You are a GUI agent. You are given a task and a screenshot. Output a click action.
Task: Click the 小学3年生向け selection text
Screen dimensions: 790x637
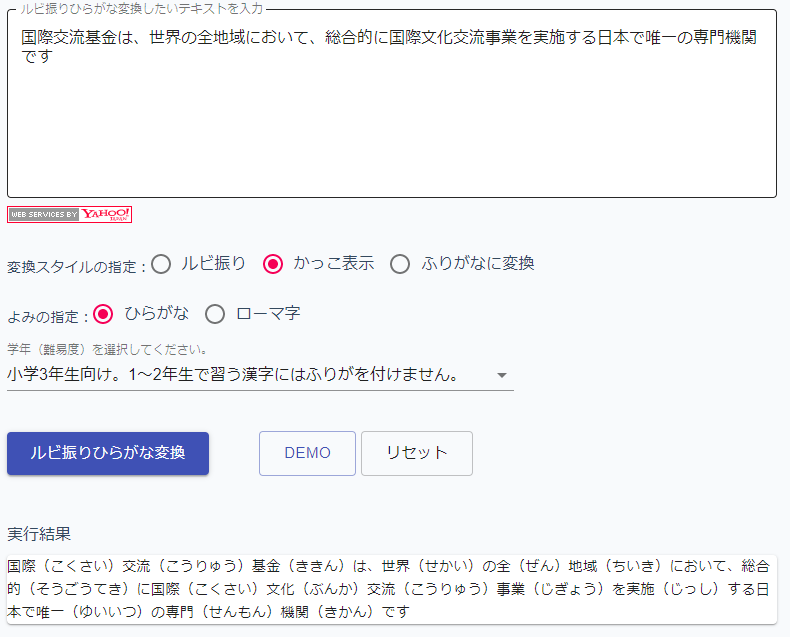point(232,374)
